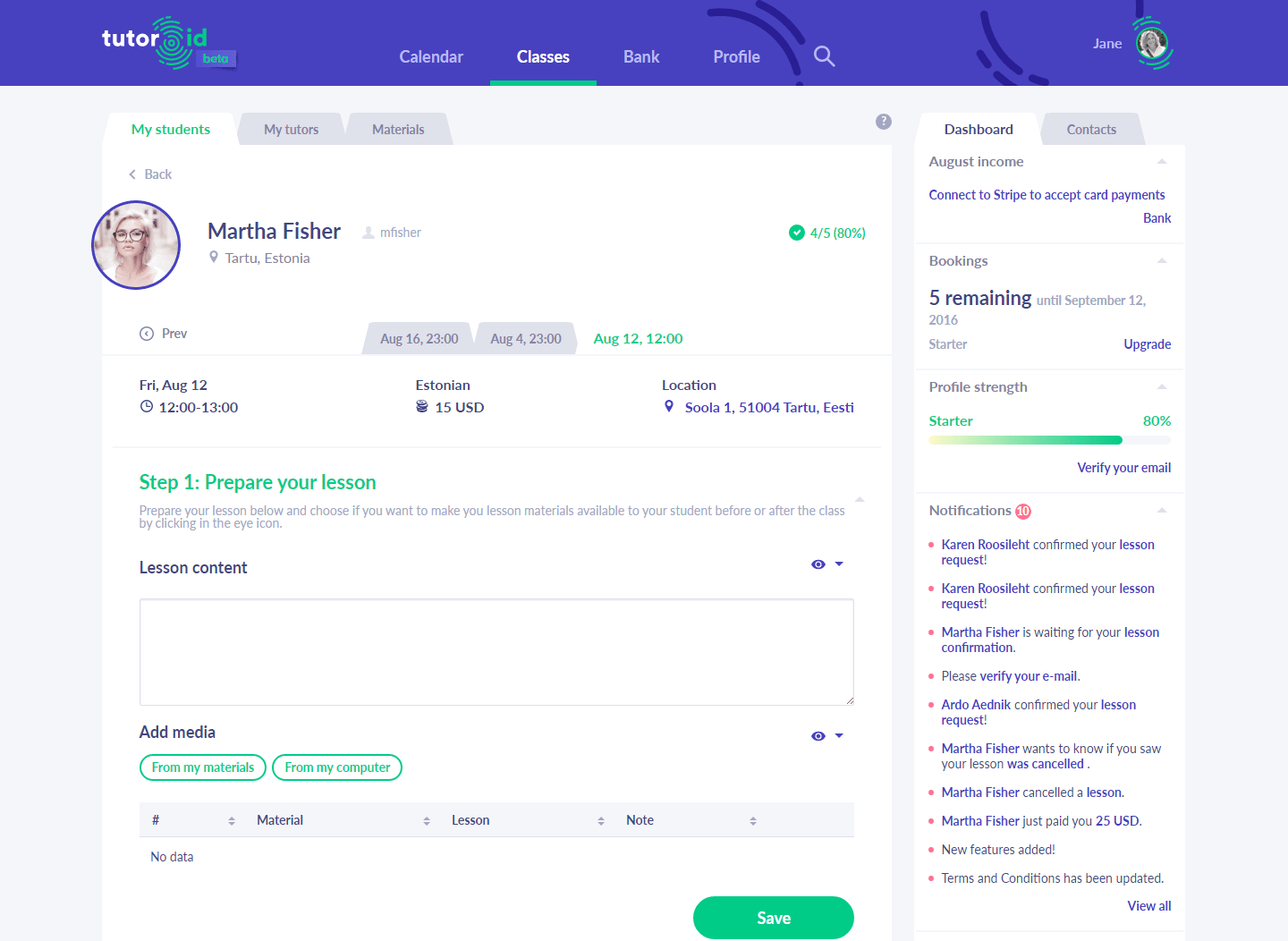This screenshot has width=1288, height=941.
Task: Collapse the Notifications section
Action: click(x=1162, y=511)
